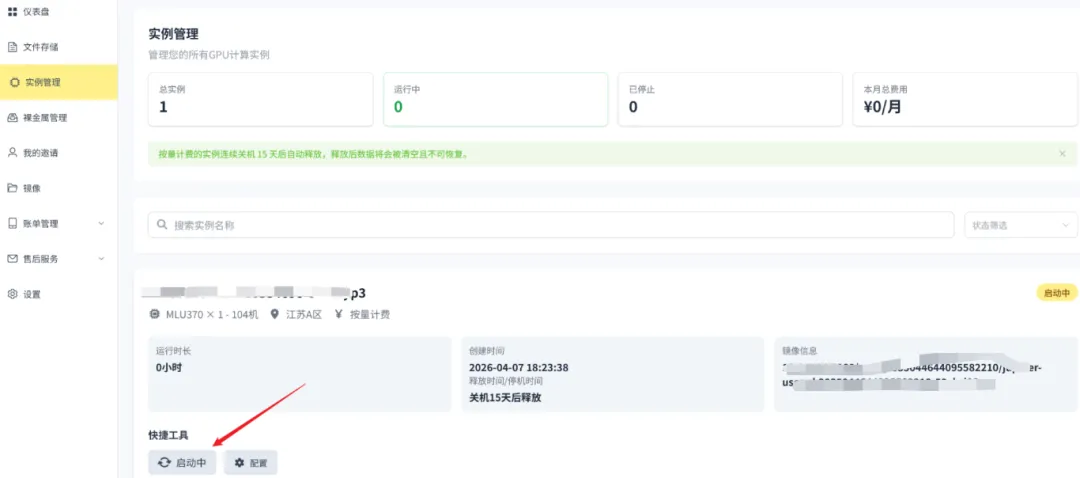Expand the 账单管理 chevron
Viewport: 1080px width, 478px height.
pyautogui.click(x=102, y=223)
